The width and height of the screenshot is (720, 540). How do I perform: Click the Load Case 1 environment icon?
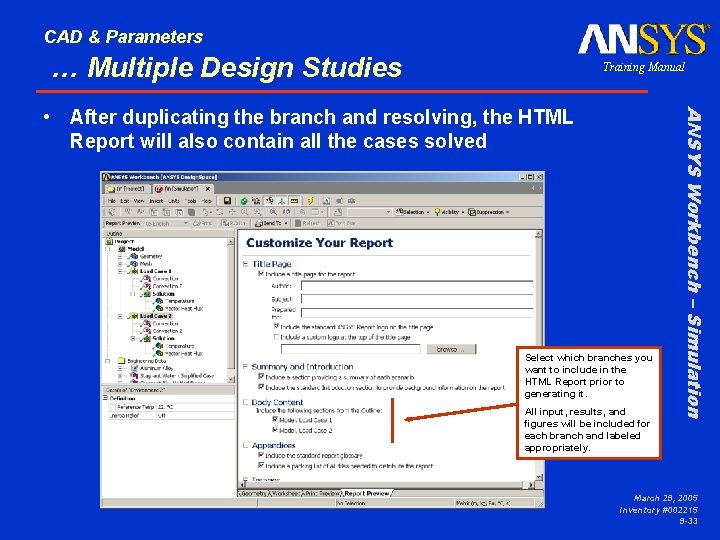134,271
